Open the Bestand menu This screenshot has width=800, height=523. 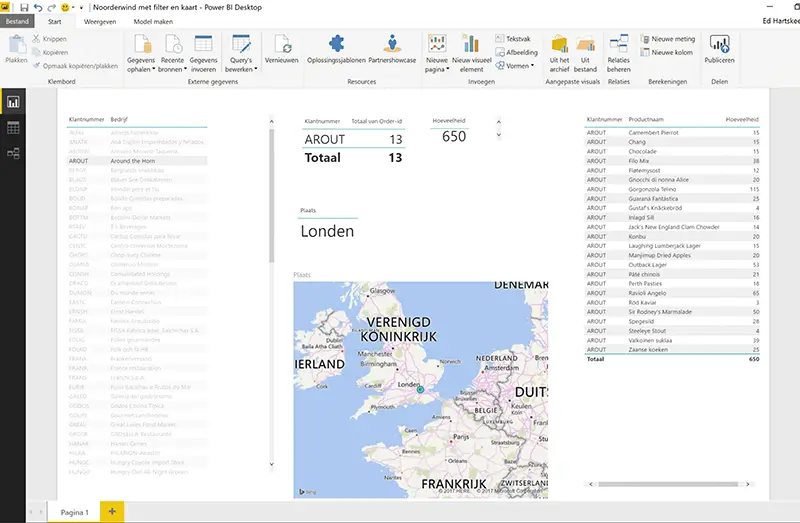(18, 20)
